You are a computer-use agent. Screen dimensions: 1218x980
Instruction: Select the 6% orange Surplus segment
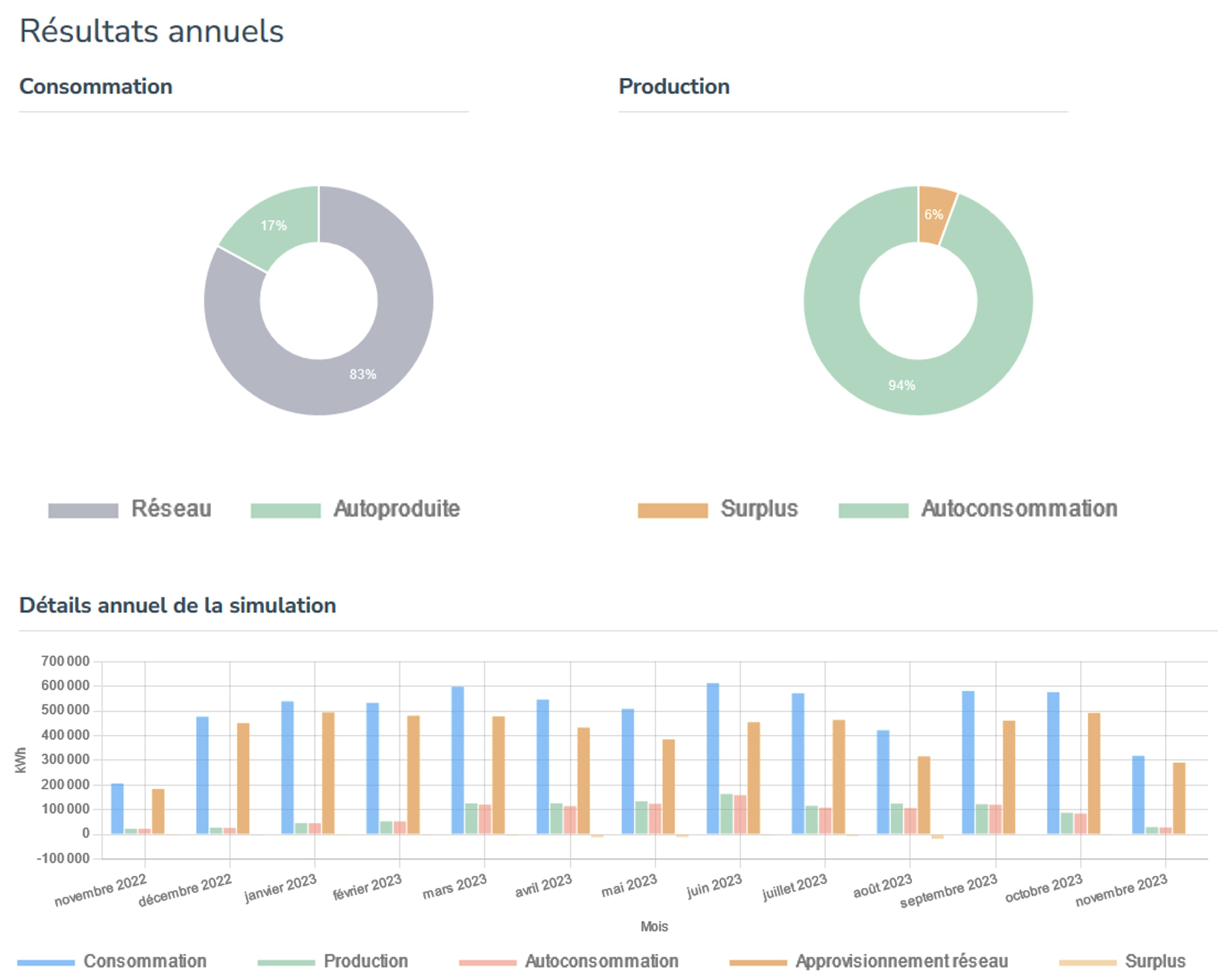934,215
